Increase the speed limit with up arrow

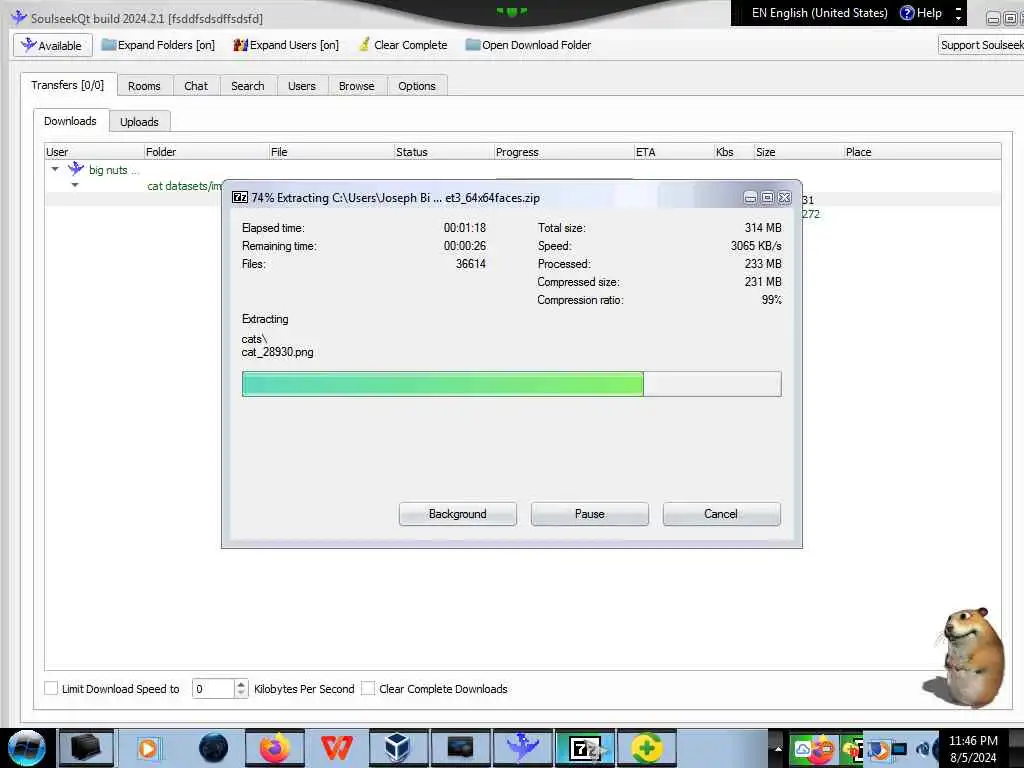point(241,684)
